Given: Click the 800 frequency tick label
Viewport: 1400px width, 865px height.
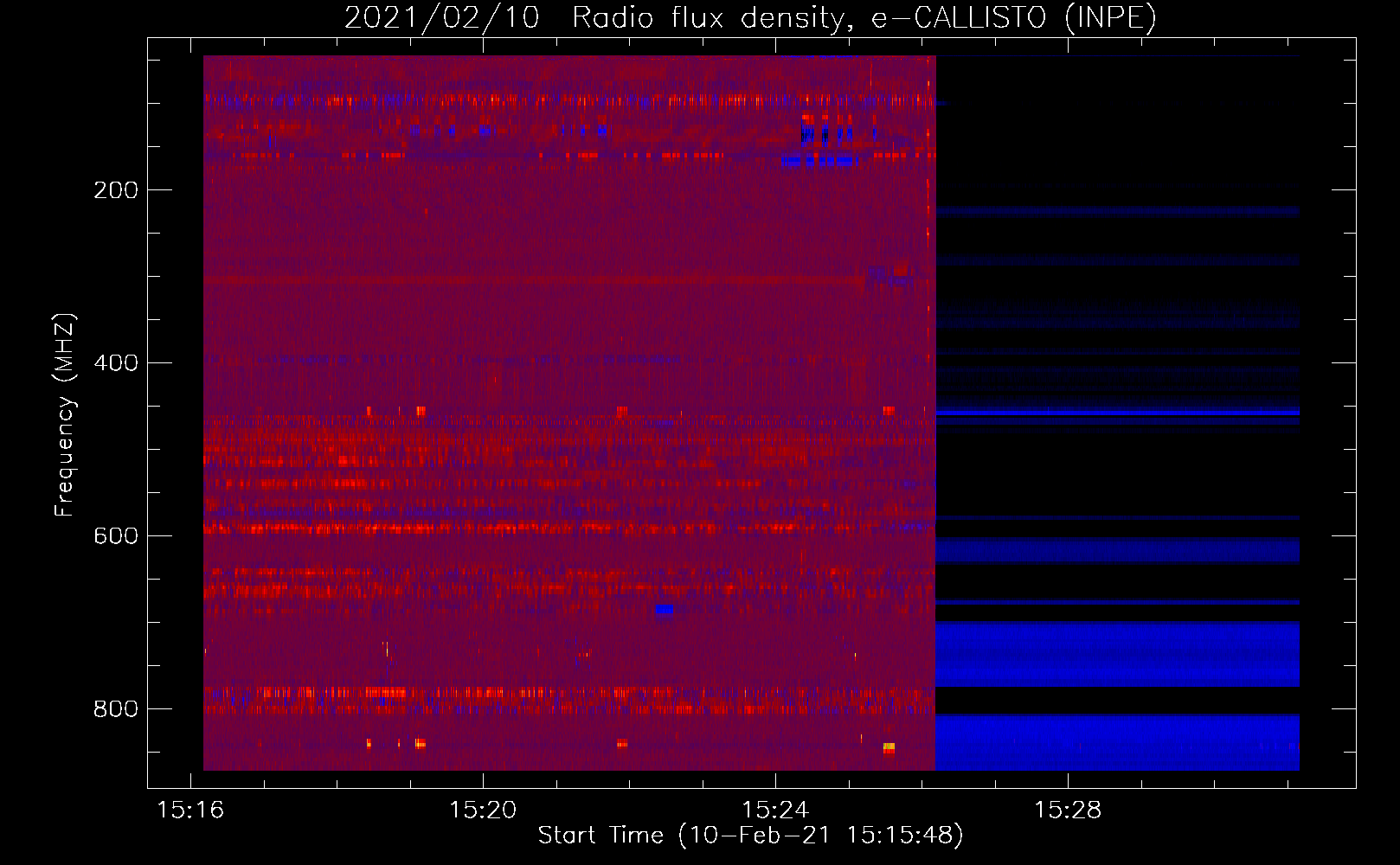Looking at the screenshot, I should coord(116,709).
